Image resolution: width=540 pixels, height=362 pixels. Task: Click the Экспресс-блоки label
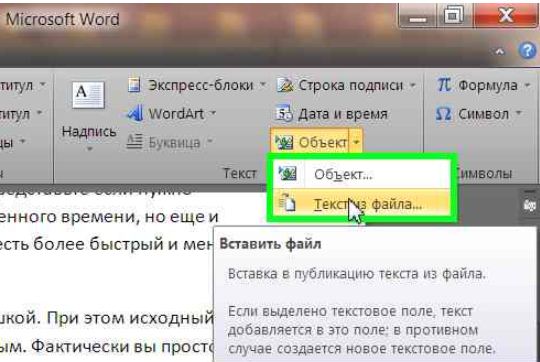coord(201,85)
